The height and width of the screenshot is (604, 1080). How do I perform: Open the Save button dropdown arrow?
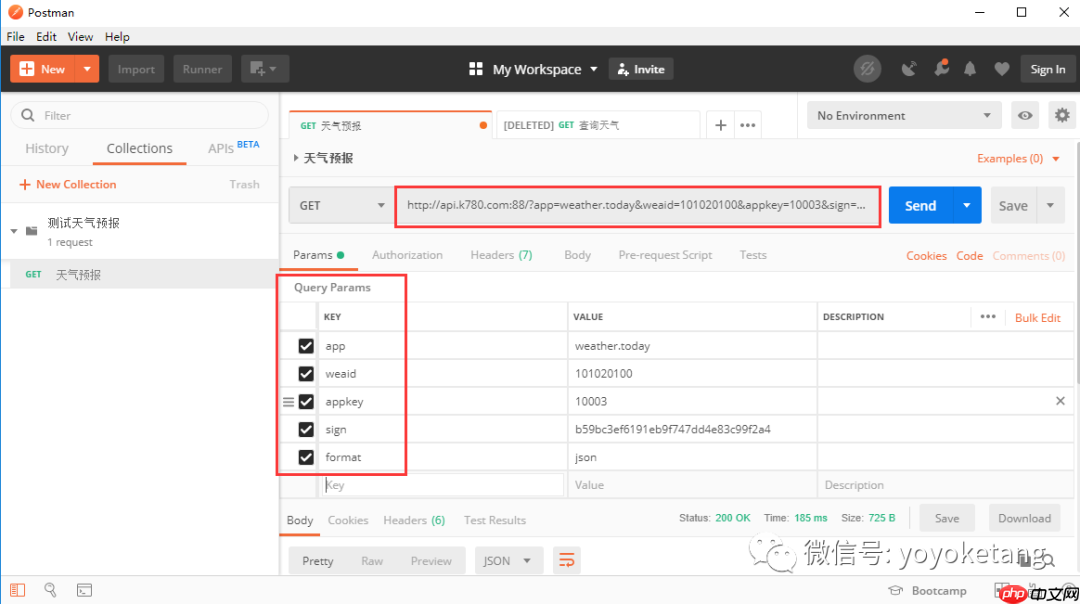(x=1050, y=205)
